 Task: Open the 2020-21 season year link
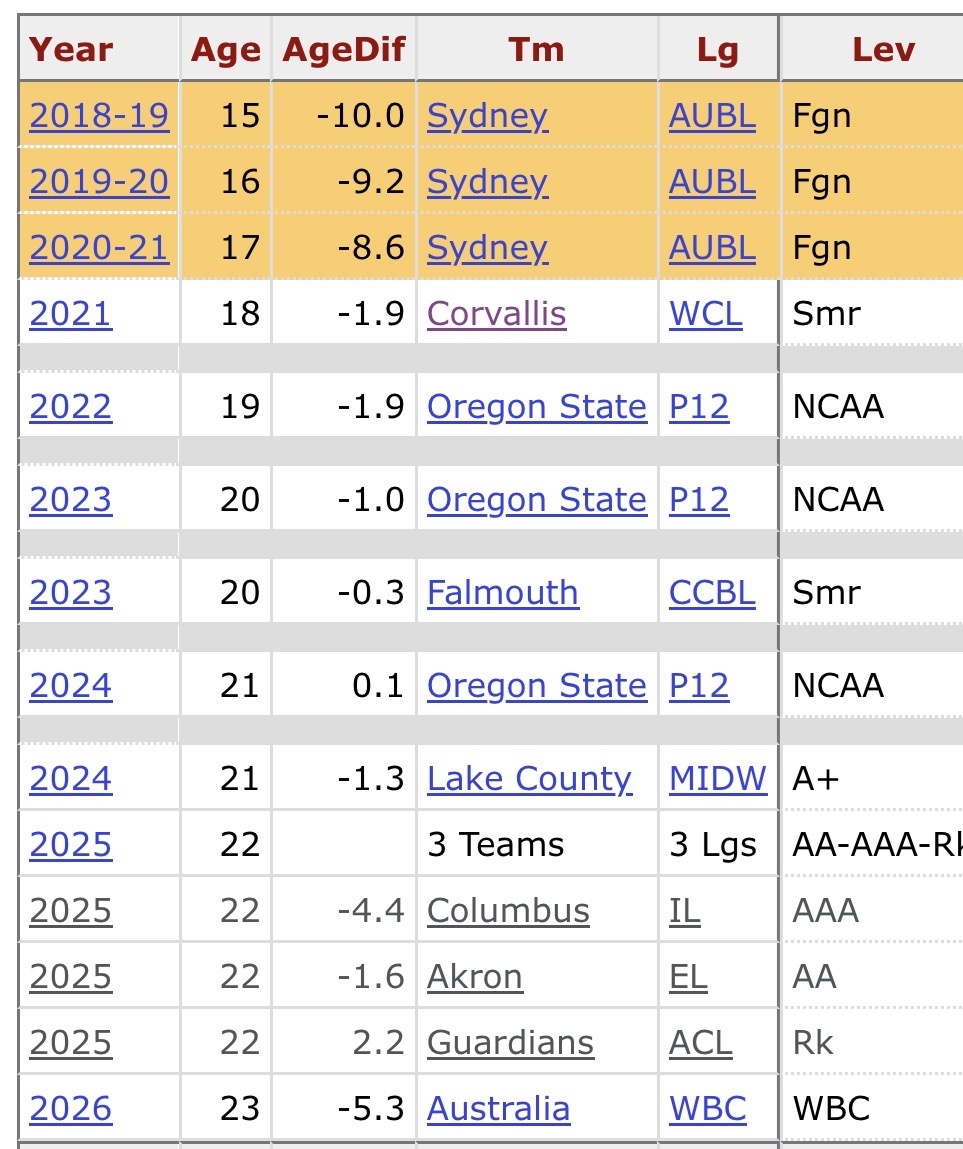[99, 248]
